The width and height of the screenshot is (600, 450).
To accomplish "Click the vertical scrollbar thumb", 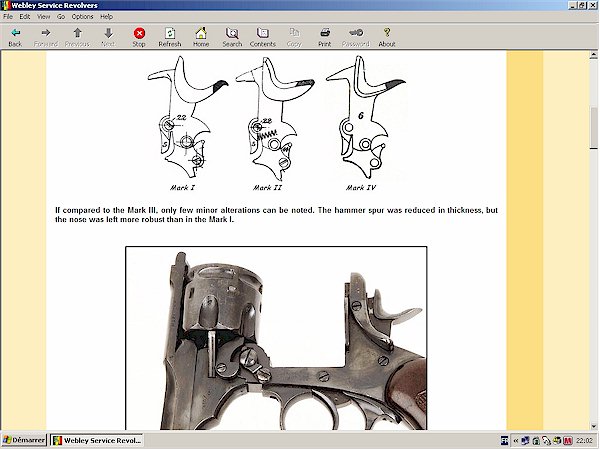I will point(593,129).
